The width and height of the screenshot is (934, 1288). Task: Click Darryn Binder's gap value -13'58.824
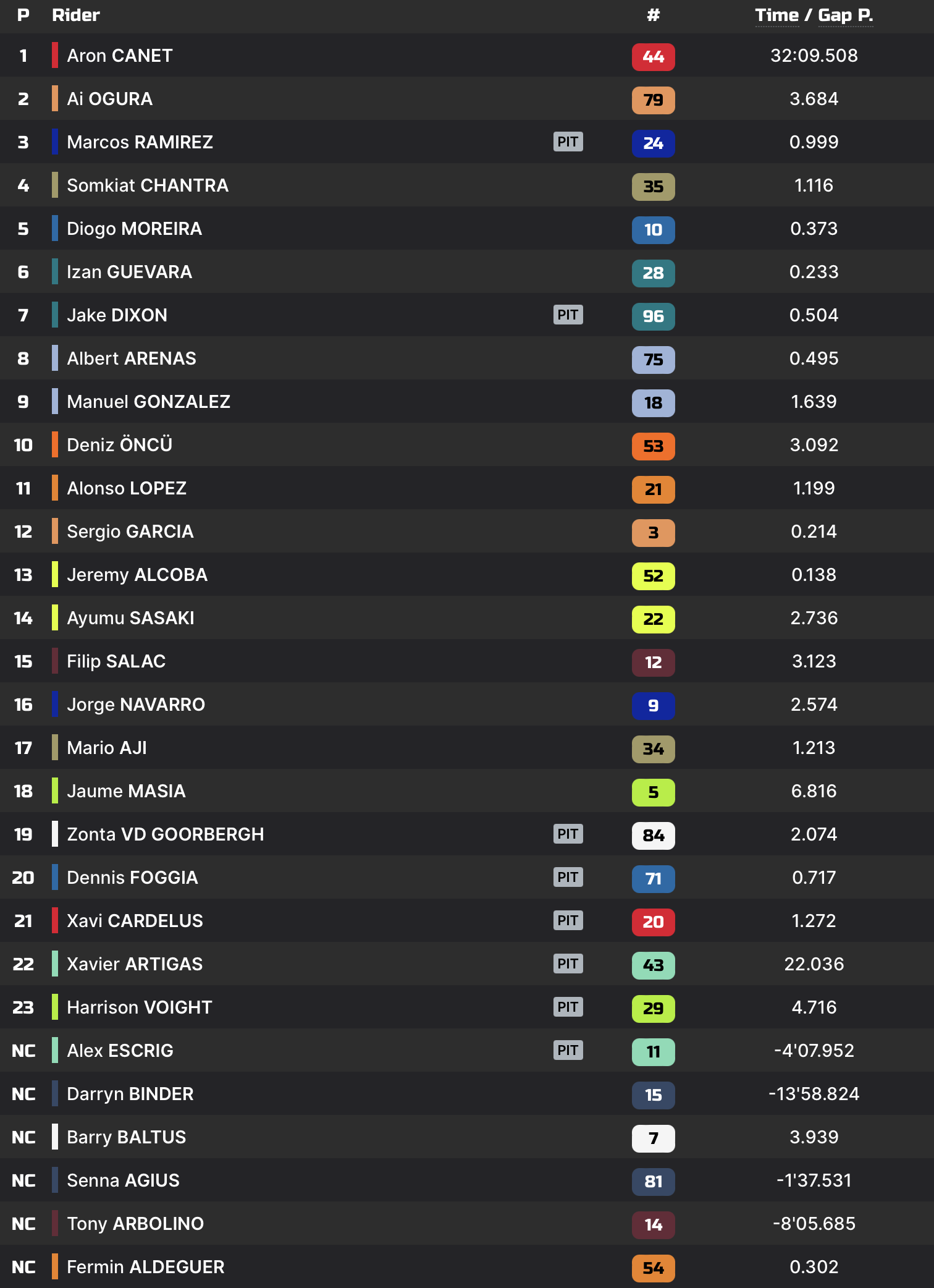pyautogui.click(x=814, y=1094)
